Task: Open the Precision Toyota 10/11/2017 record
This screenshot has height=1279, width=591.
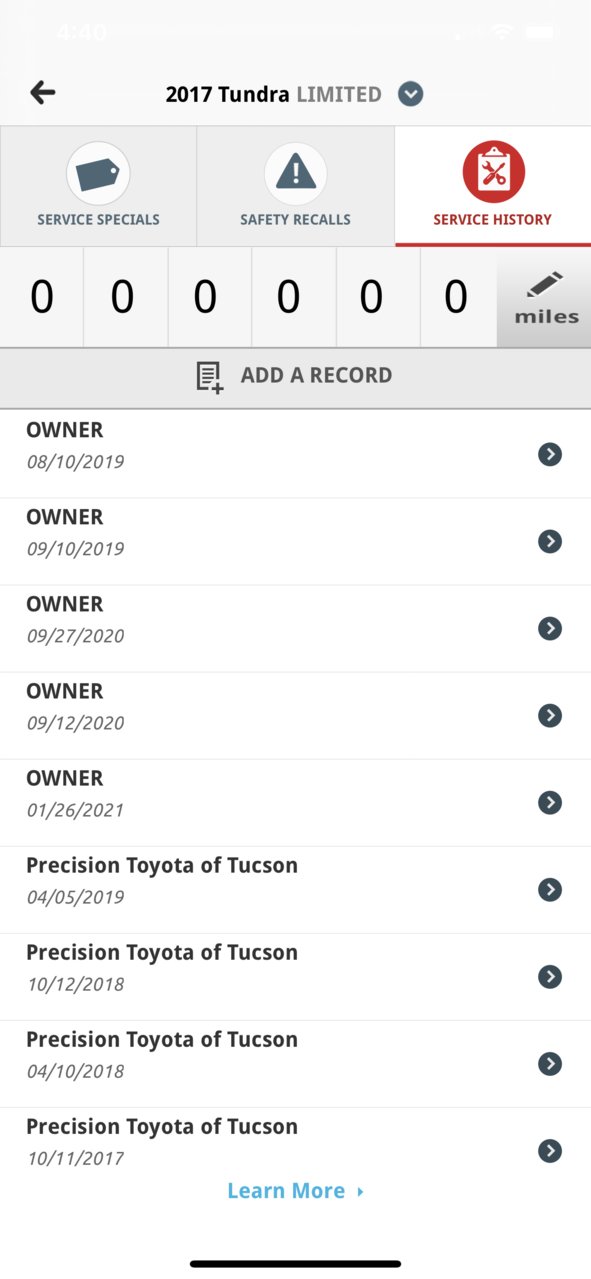Action: coord(295,1141)
